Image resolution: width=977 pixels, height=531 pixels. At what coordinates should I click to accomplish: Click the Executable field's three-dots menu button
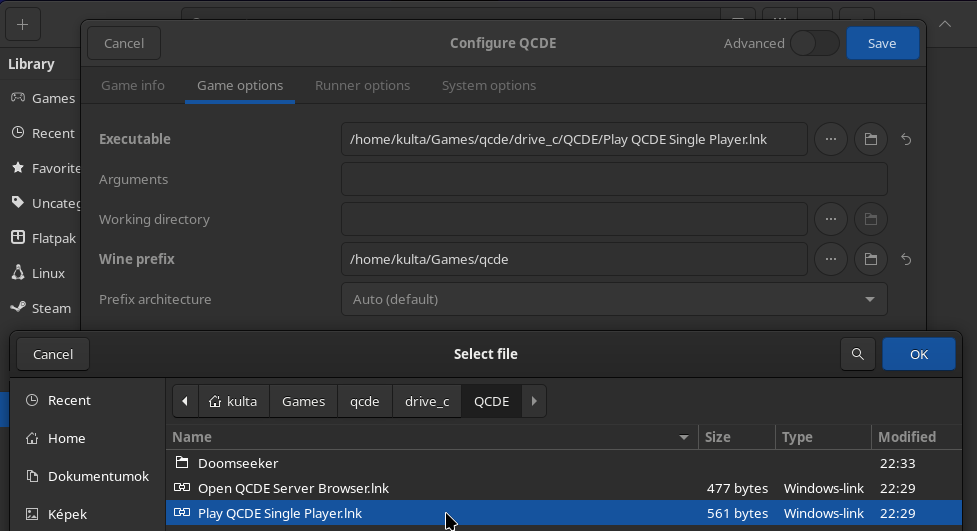coord(830,139)
